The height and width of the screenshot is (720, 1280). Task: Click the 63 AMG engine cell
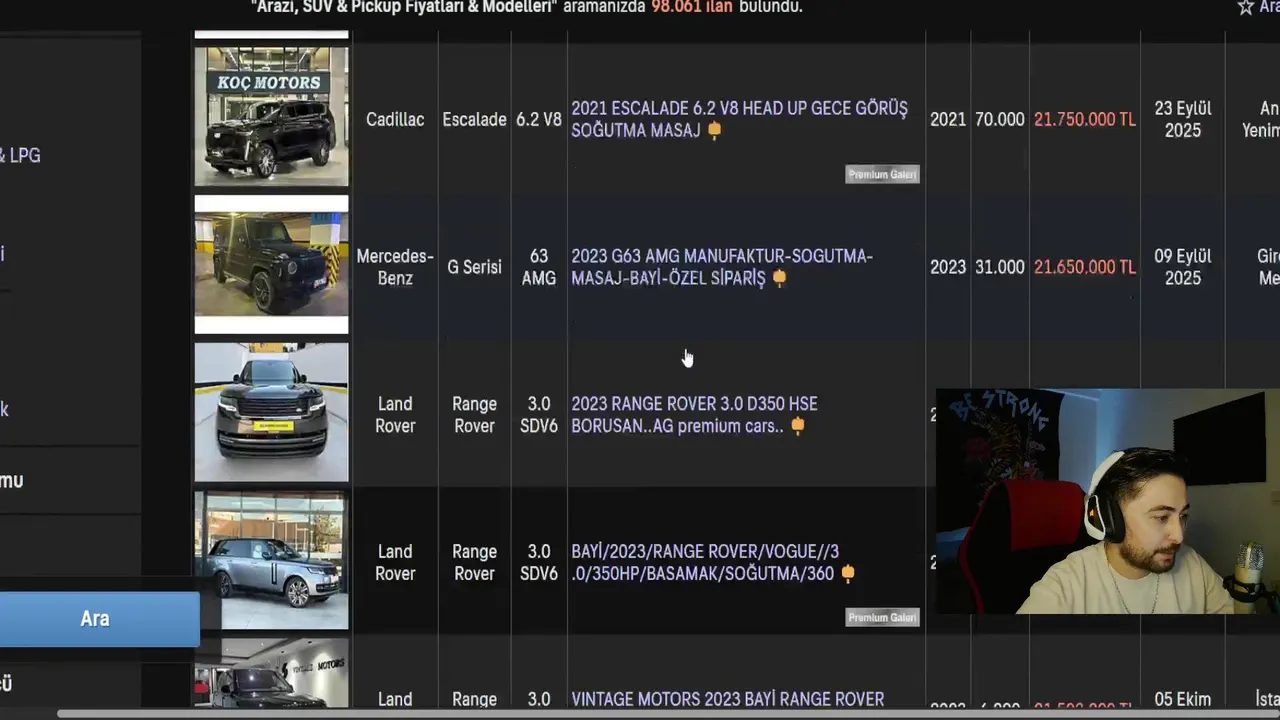click(539, 267)
